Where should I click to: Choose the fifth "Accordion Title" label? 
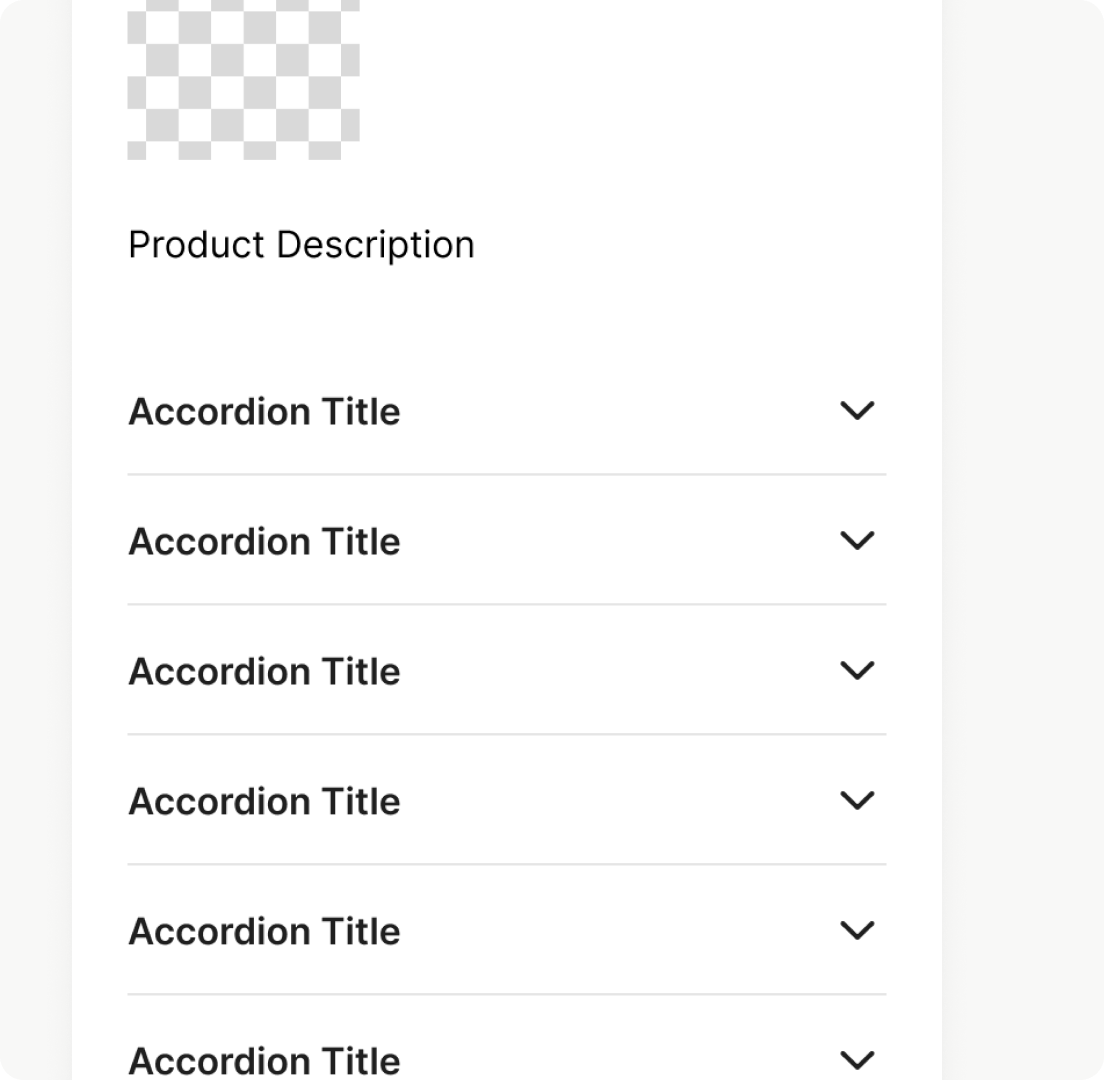[264, 932]
